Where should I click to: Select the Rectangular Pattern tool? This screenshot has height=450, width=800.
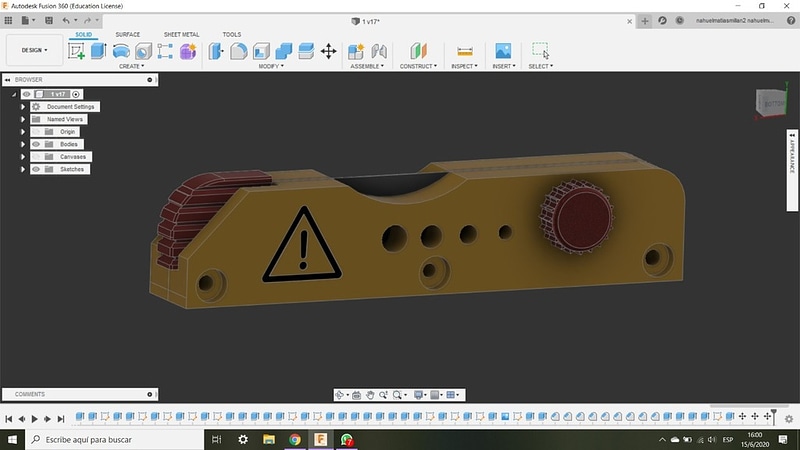(165, 51)
